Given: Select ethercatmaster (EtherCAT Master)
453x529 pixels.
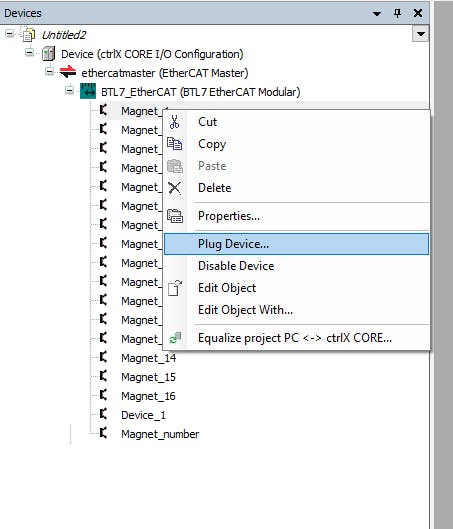Looking at the screenshot, I should point(165,73).
